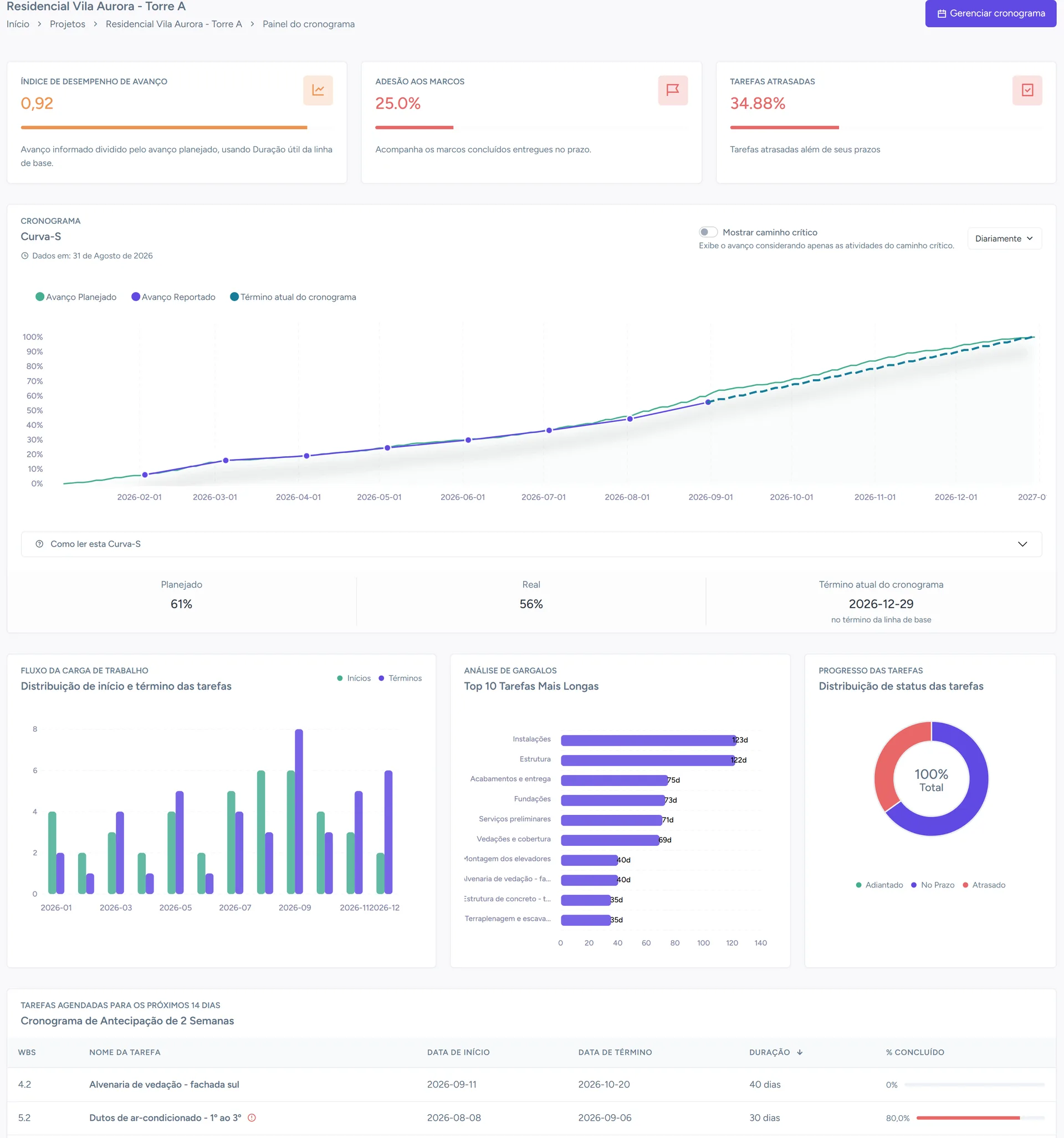Open the calendar icon in Gerenciar cronograma

click(x=942, y=14)
